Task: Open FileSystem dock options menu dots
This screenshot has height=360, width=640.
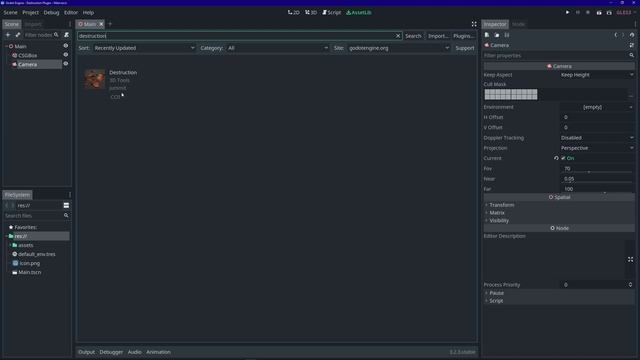Action: (70, 195)
